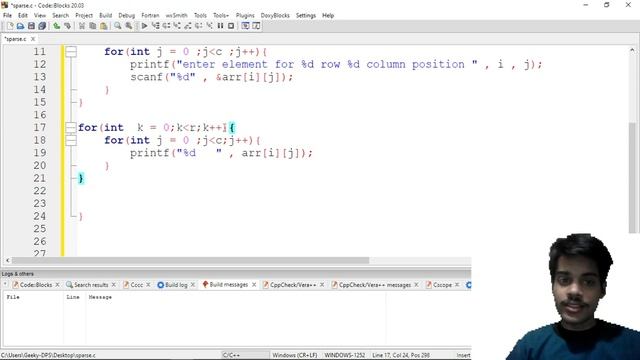Open a file via toolbar icon

tap(20, 26)
